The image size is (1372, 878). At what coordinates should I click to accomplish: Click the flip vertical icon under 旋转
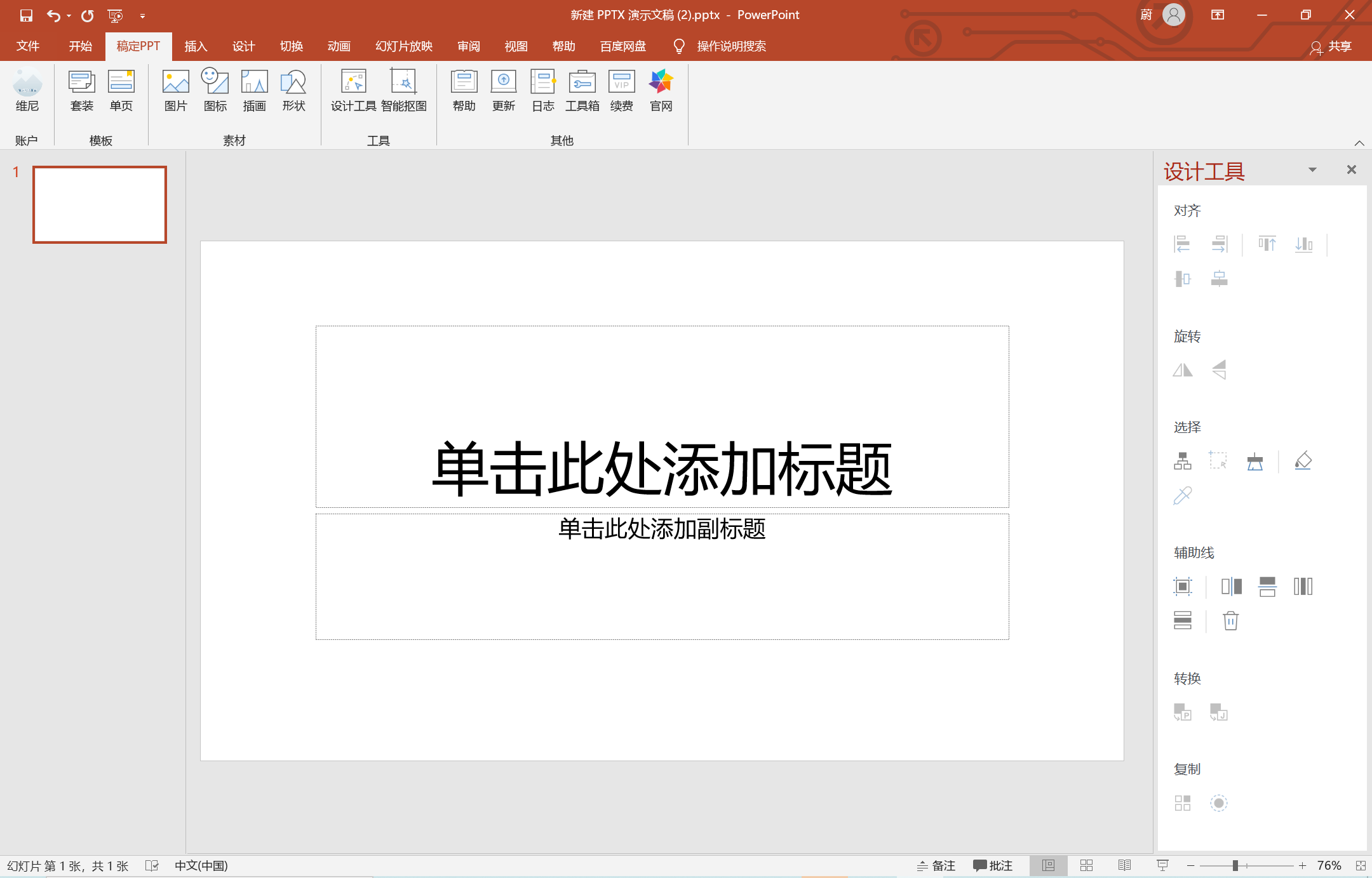click(1219, 369)
